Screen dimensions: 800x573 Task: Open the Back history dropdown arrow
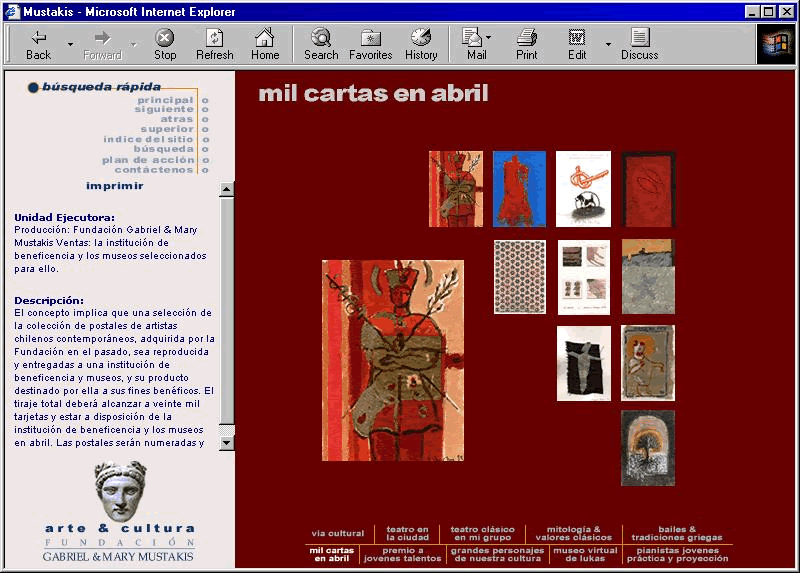coord(70,45)
